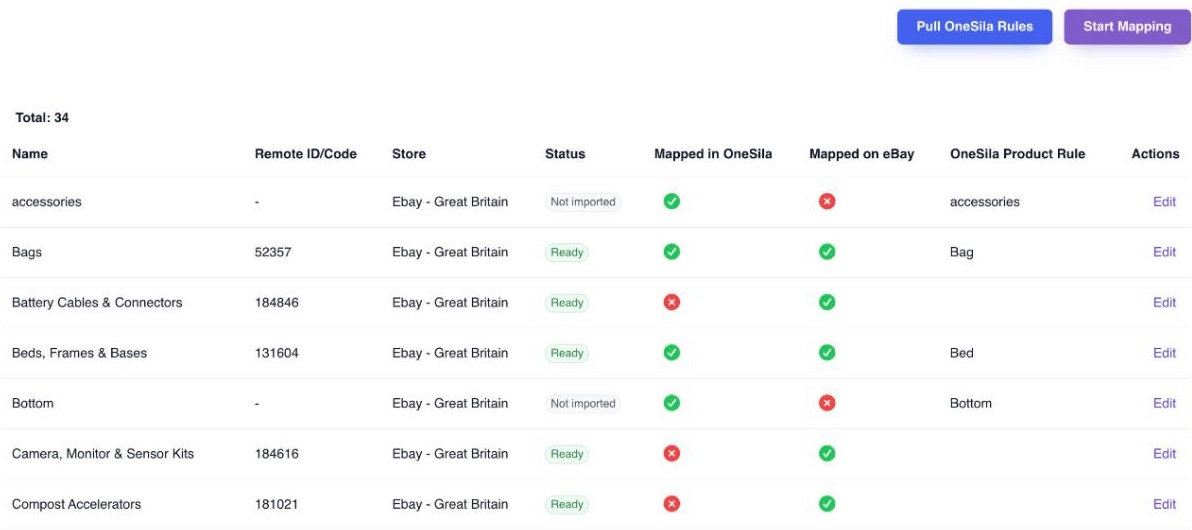The image size is (1192, 530).
Task: Click the Mapped in OneSila column header
Action: tap(713, 154)
